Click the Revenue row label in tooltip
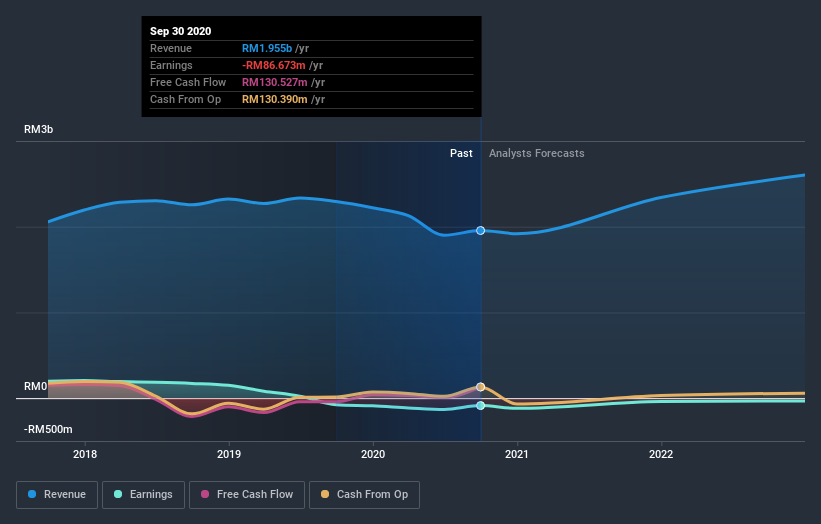This screenshot has height=524, width=821. [x=171, y=48]
